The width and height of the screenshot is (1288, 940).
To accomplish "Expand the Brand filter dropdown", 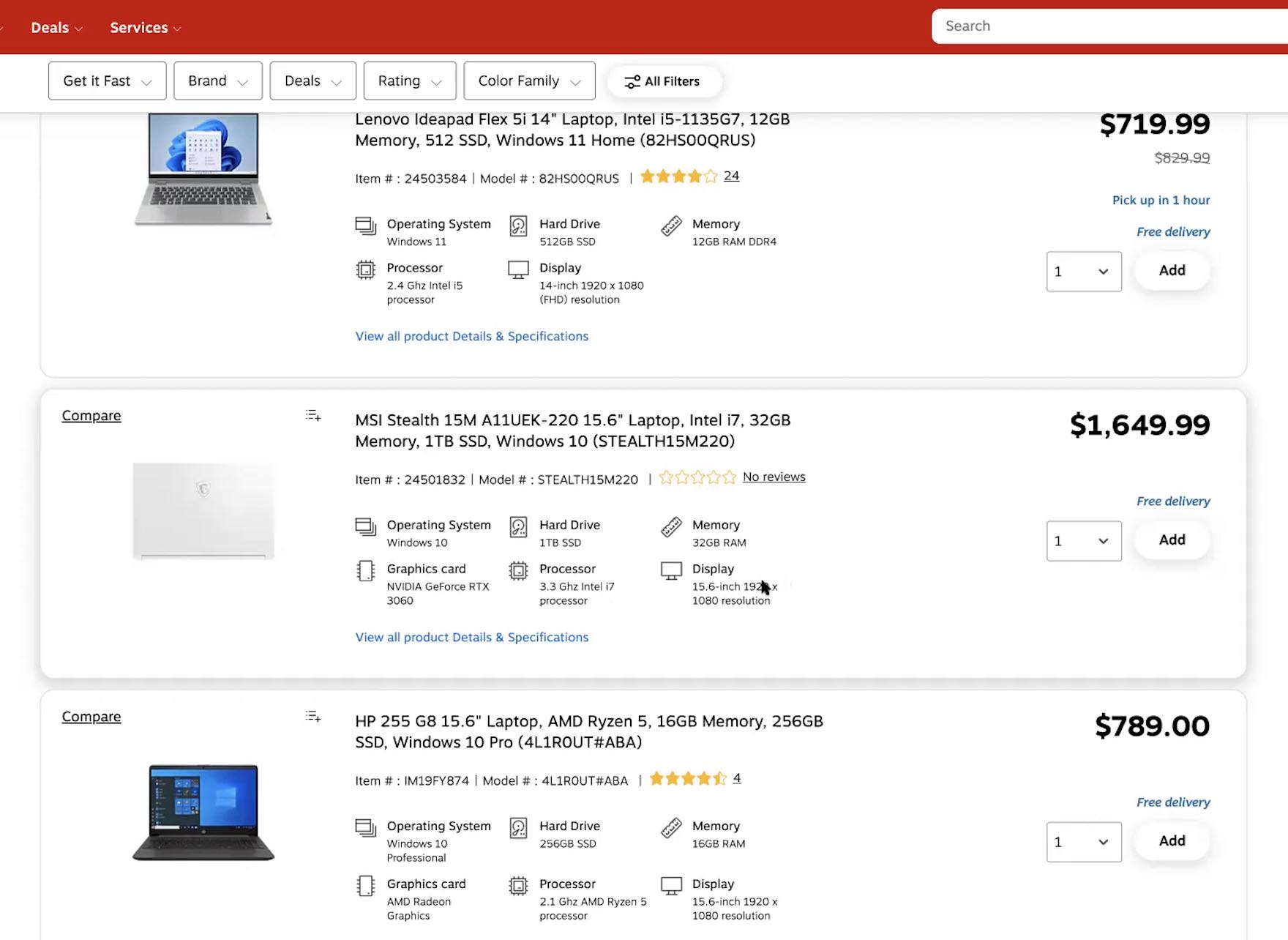I will (x=218, y=81).
